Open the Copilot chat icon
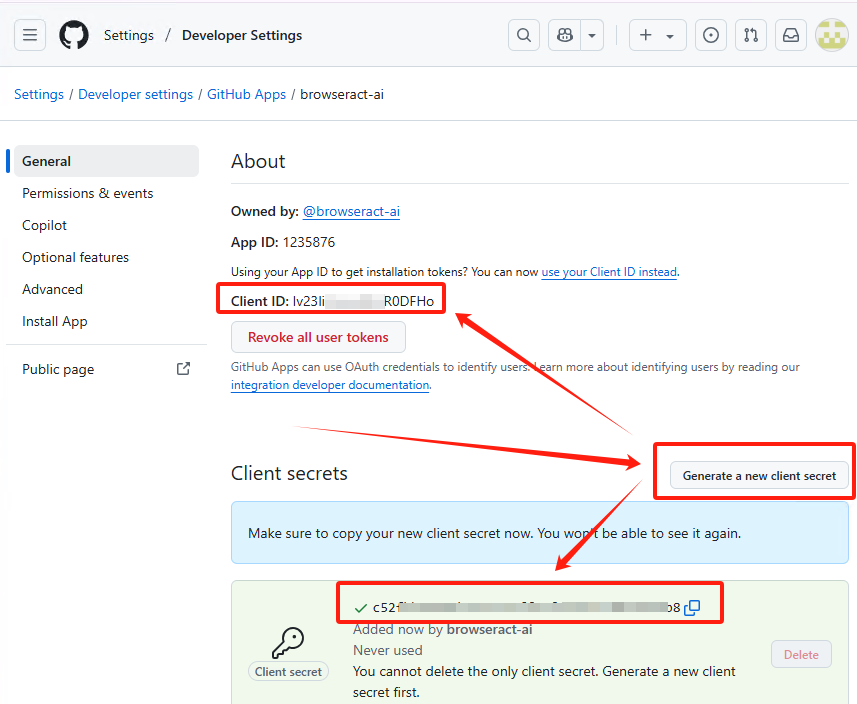 565,35
